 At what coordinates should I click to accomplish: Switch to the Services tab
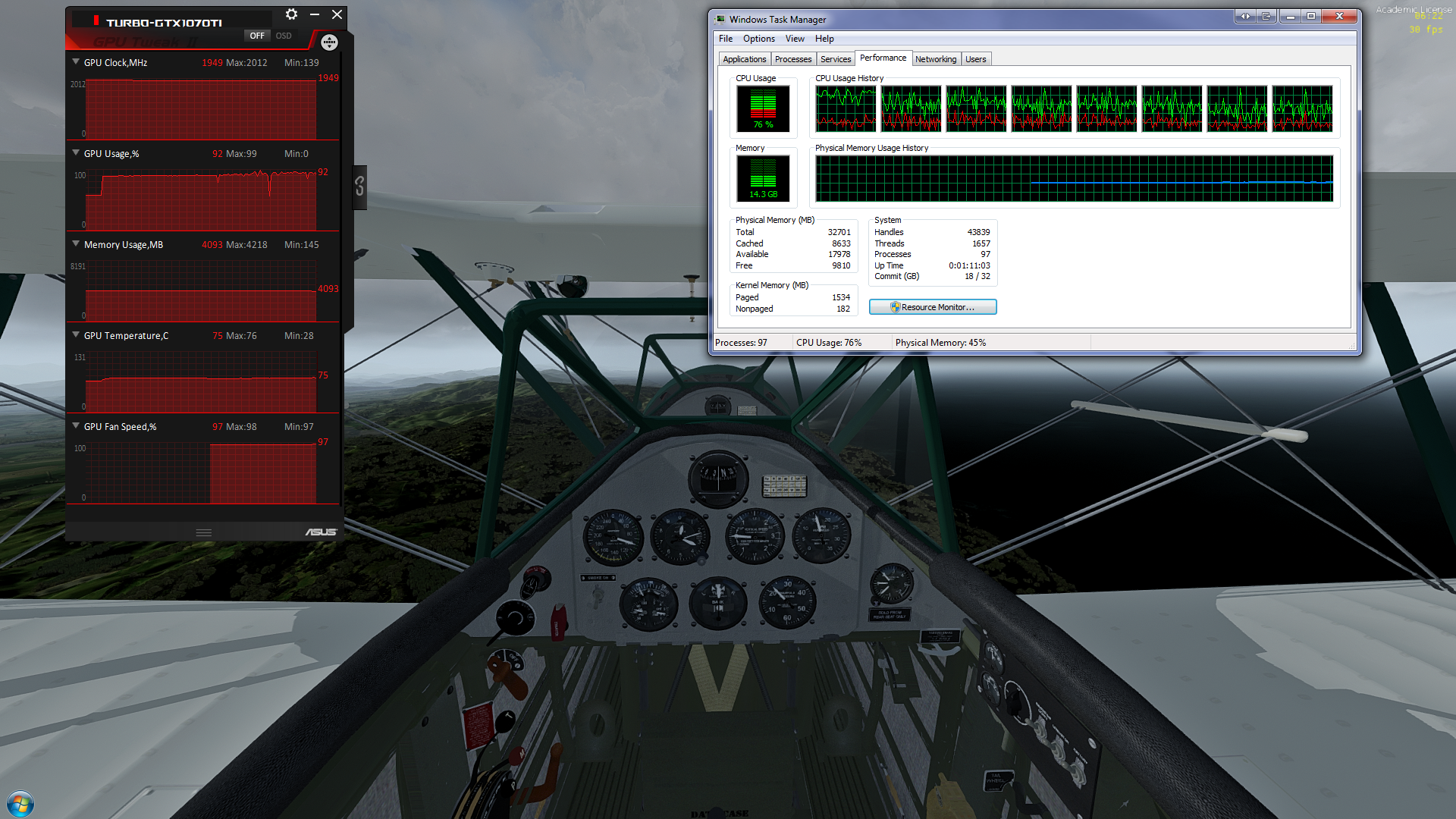click(x=836, y=59)
